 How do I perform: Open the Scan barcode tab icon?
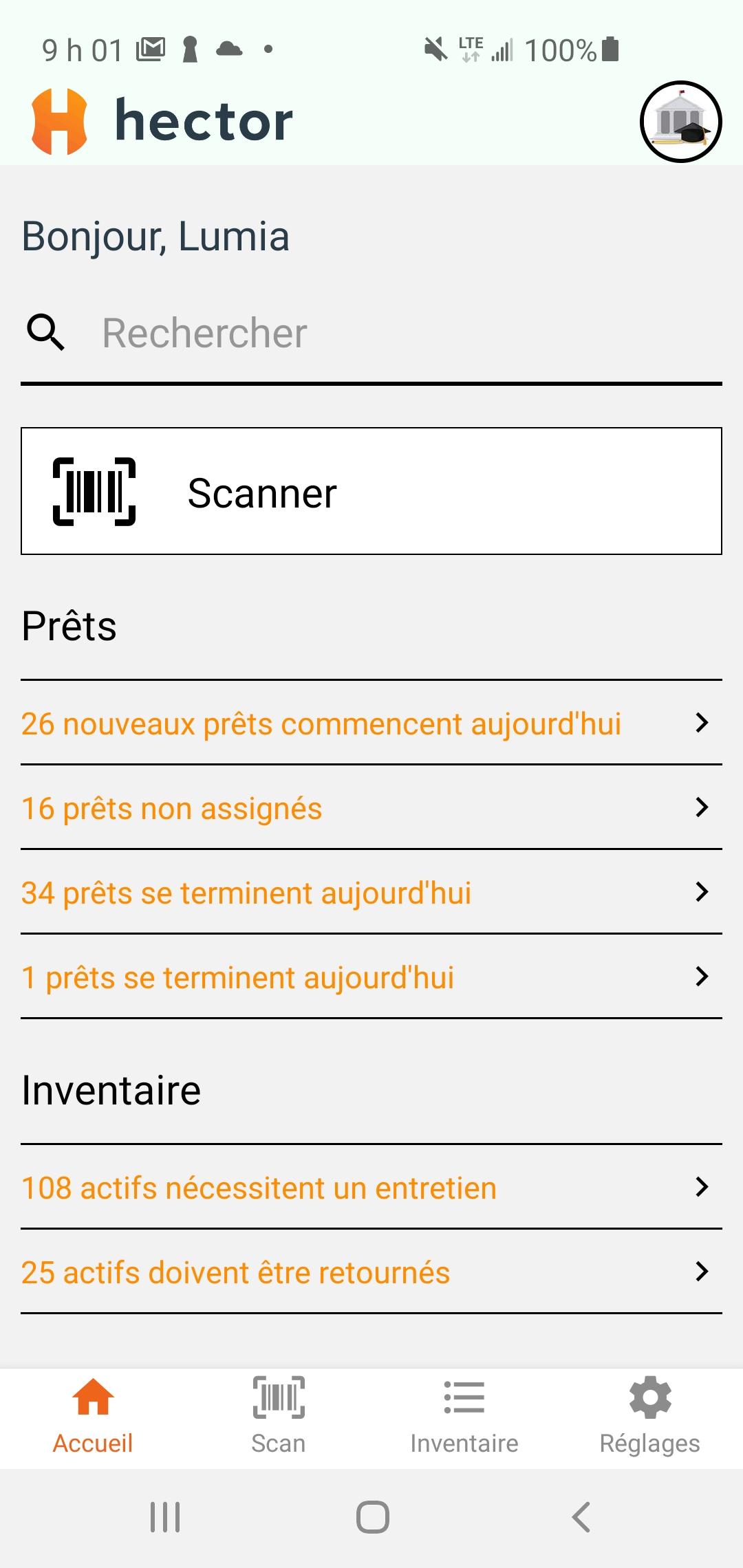pos(279,1397)
